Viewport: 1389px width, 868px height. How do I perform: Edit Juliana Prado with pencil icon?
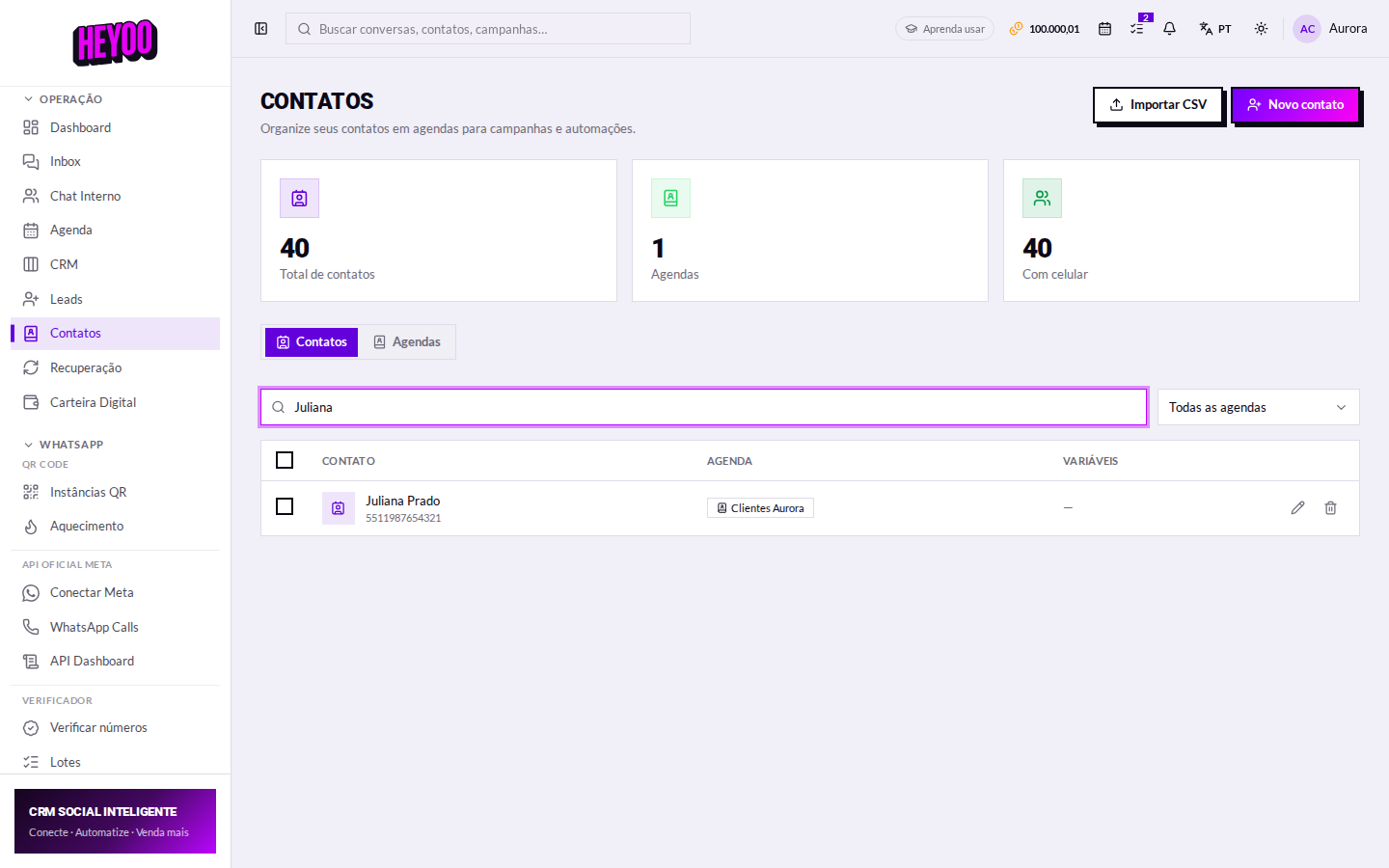point(1297,507)
